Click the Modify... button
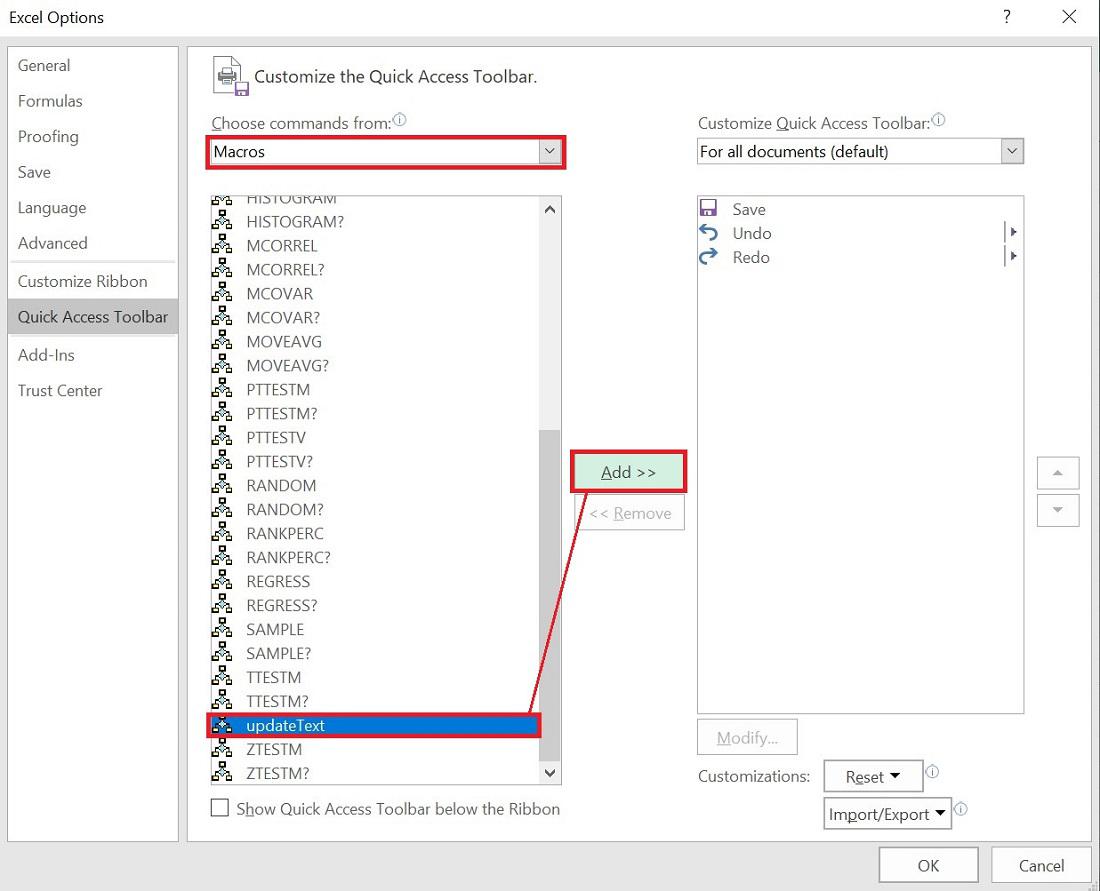The height and width of the screenshot is (891, 1100). pyautogui.click(x=747, y=737)
